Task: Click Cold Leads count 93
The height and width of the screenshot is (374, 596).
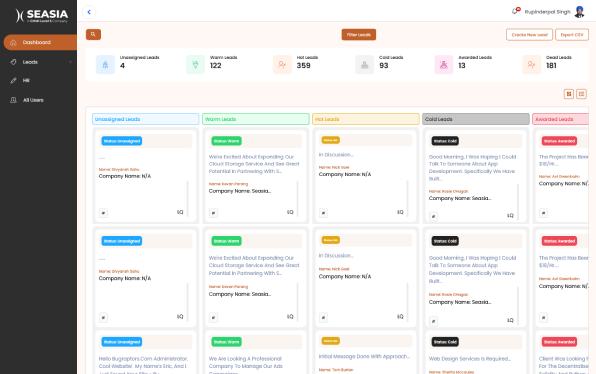Action: (x=384, y=66)
